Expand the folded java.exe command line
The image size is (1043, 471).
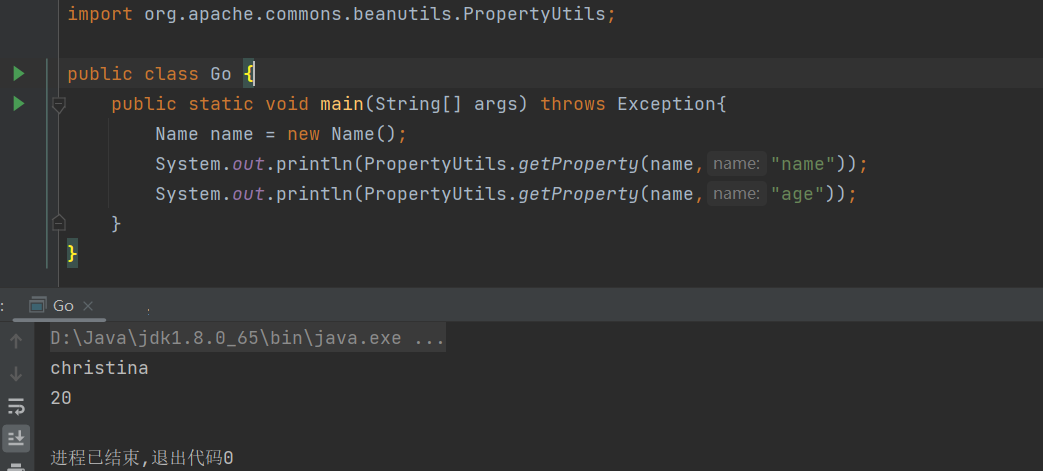click(x=428, y=339)
